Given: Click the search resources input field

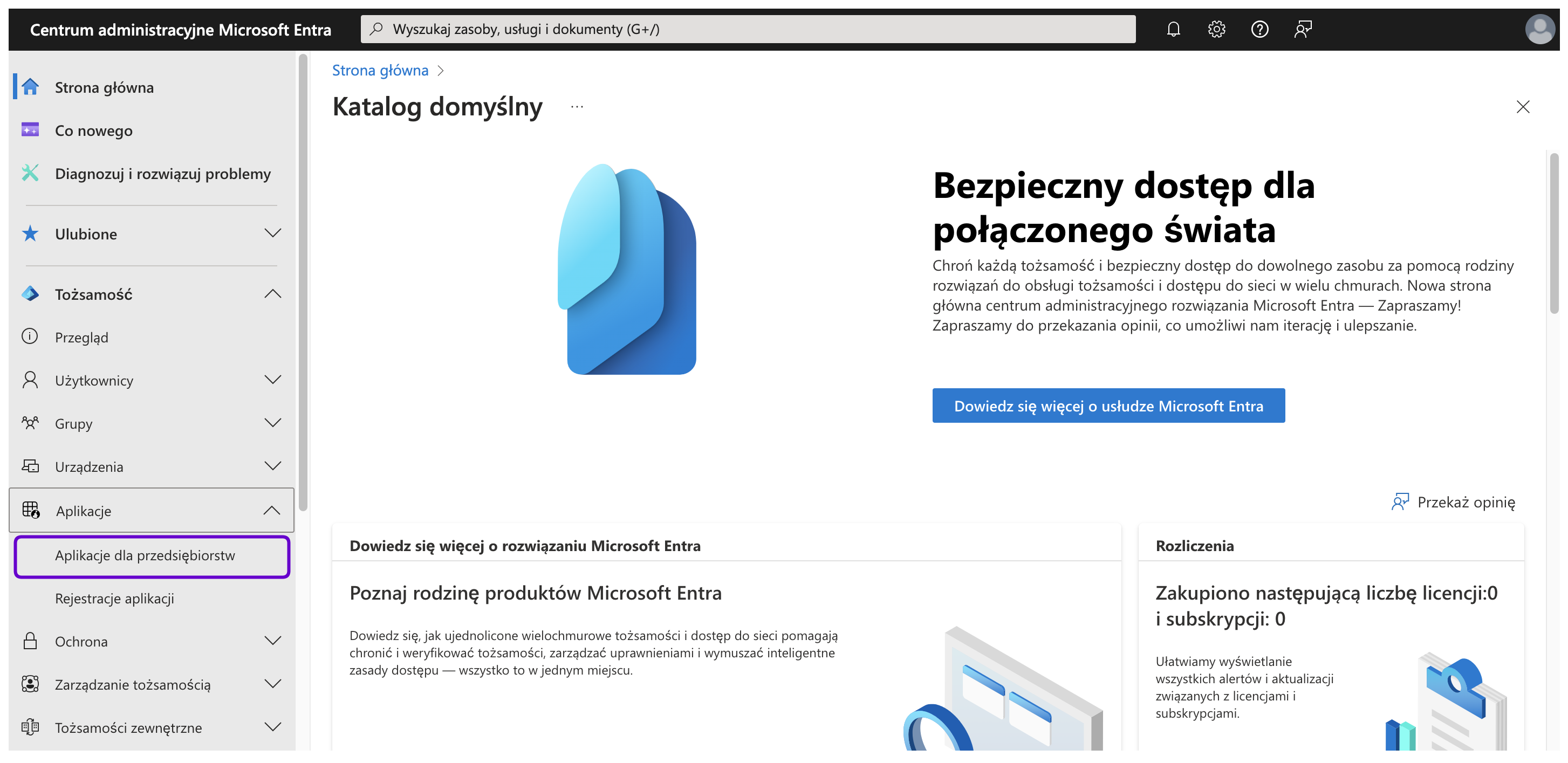Looking at the screenshot, I should (x=748, y=29).
